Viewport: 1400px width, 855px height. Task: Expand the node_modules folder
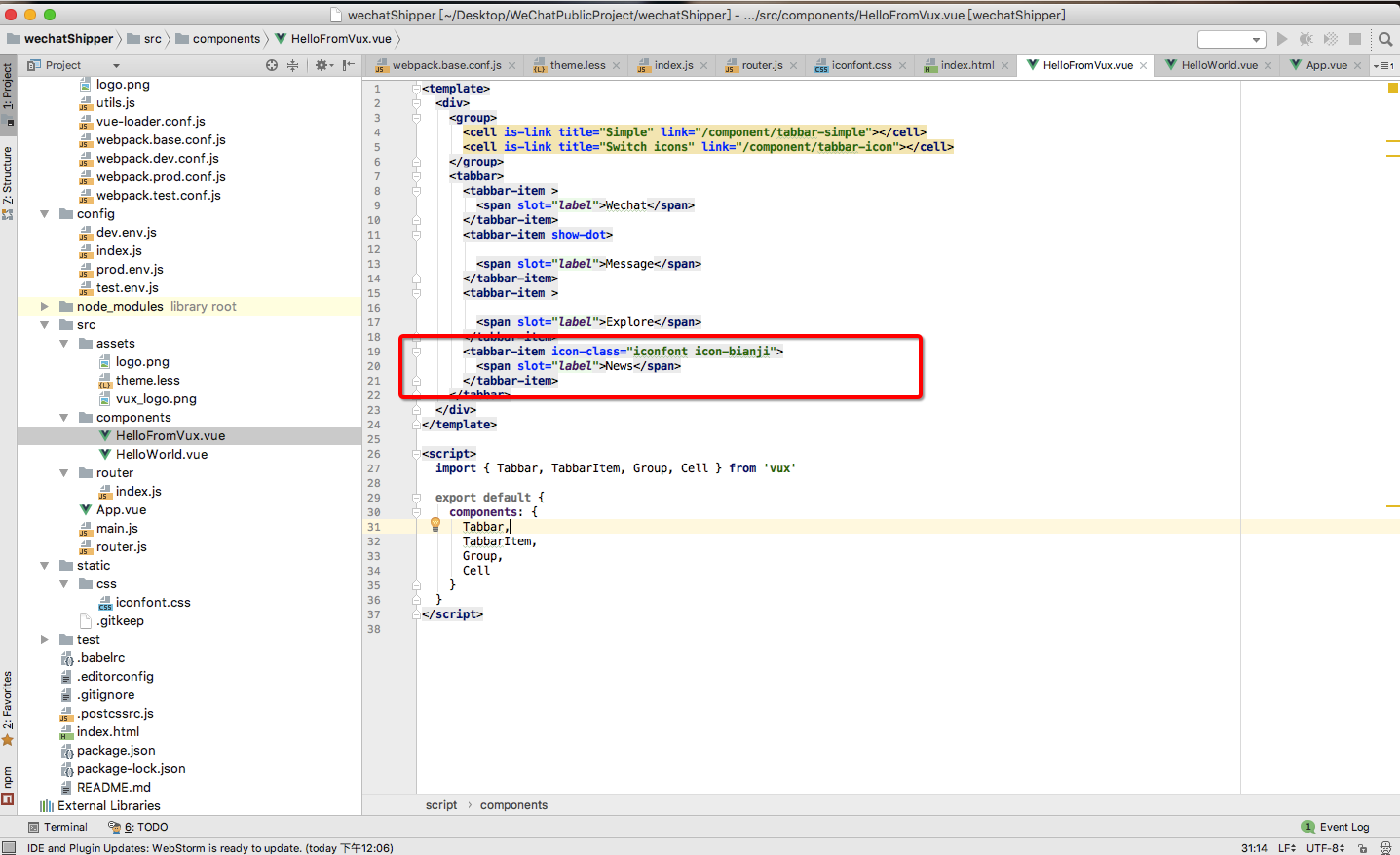tap(44, 306)
